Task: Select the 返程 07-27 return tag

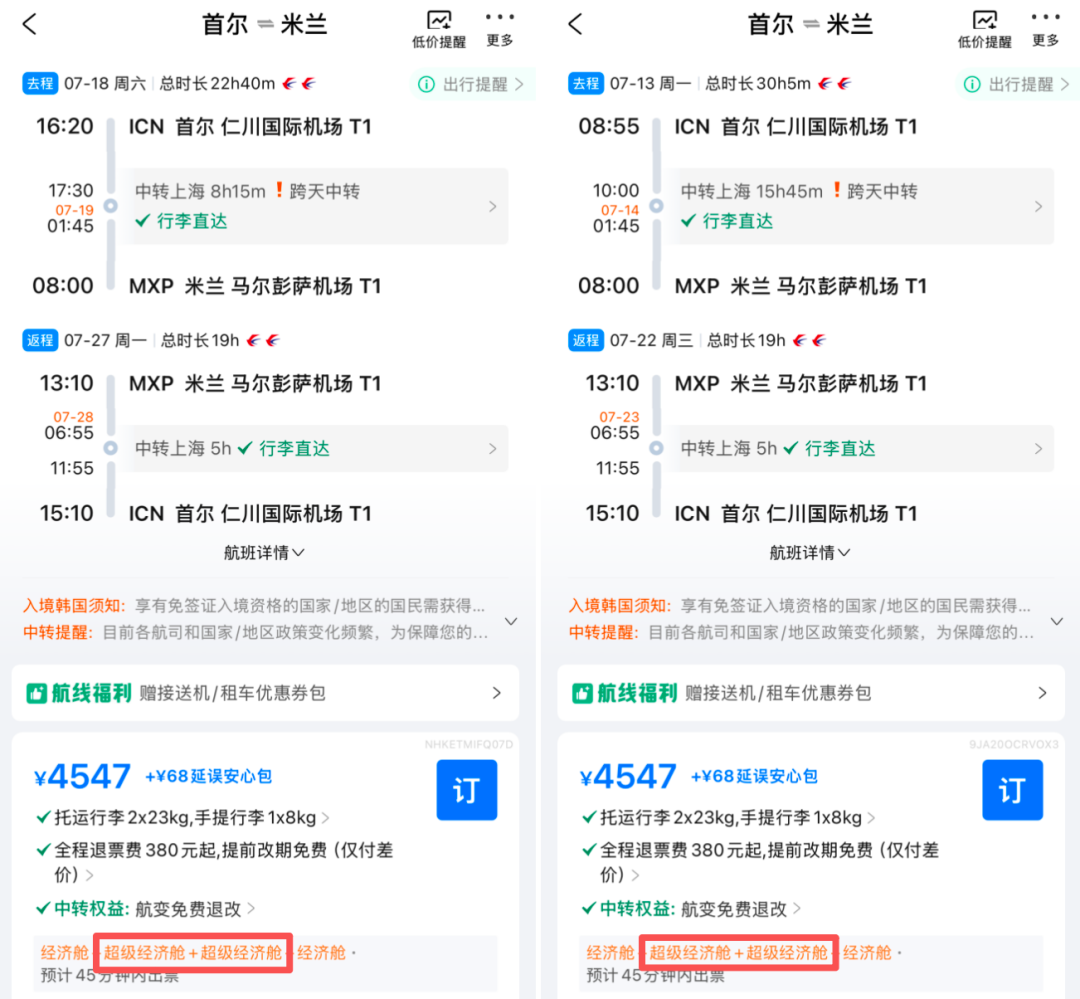Action: [x=39, y=340]
